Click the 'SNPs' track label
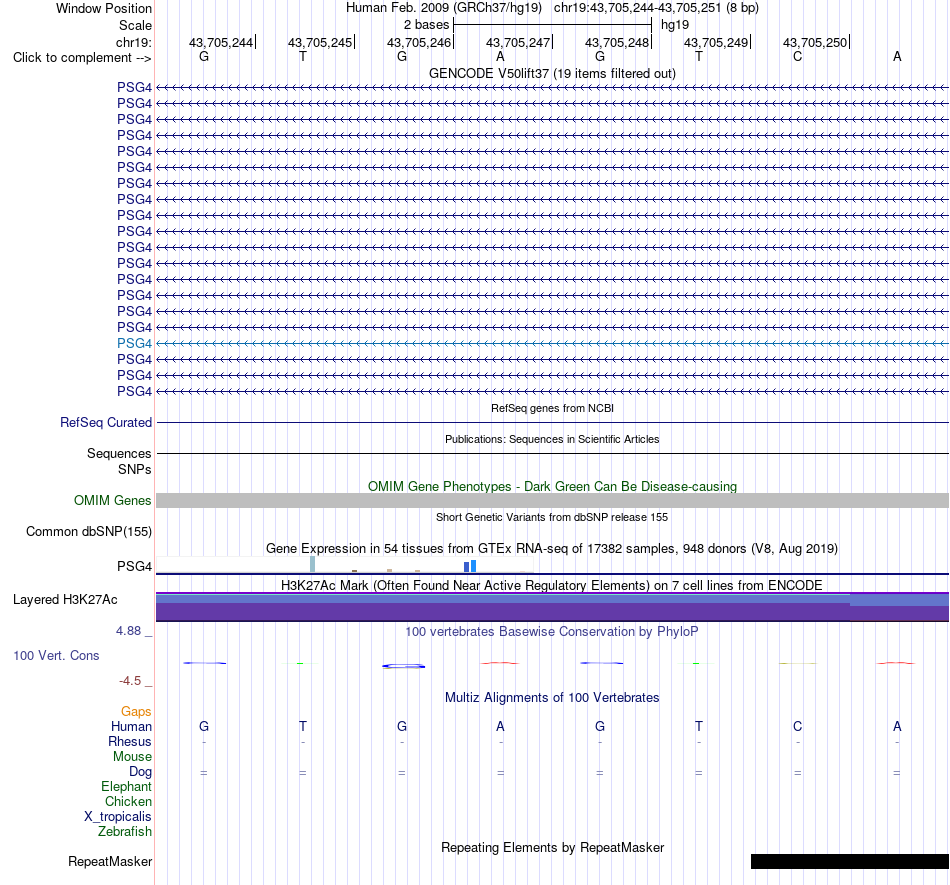 coord(135,469)
